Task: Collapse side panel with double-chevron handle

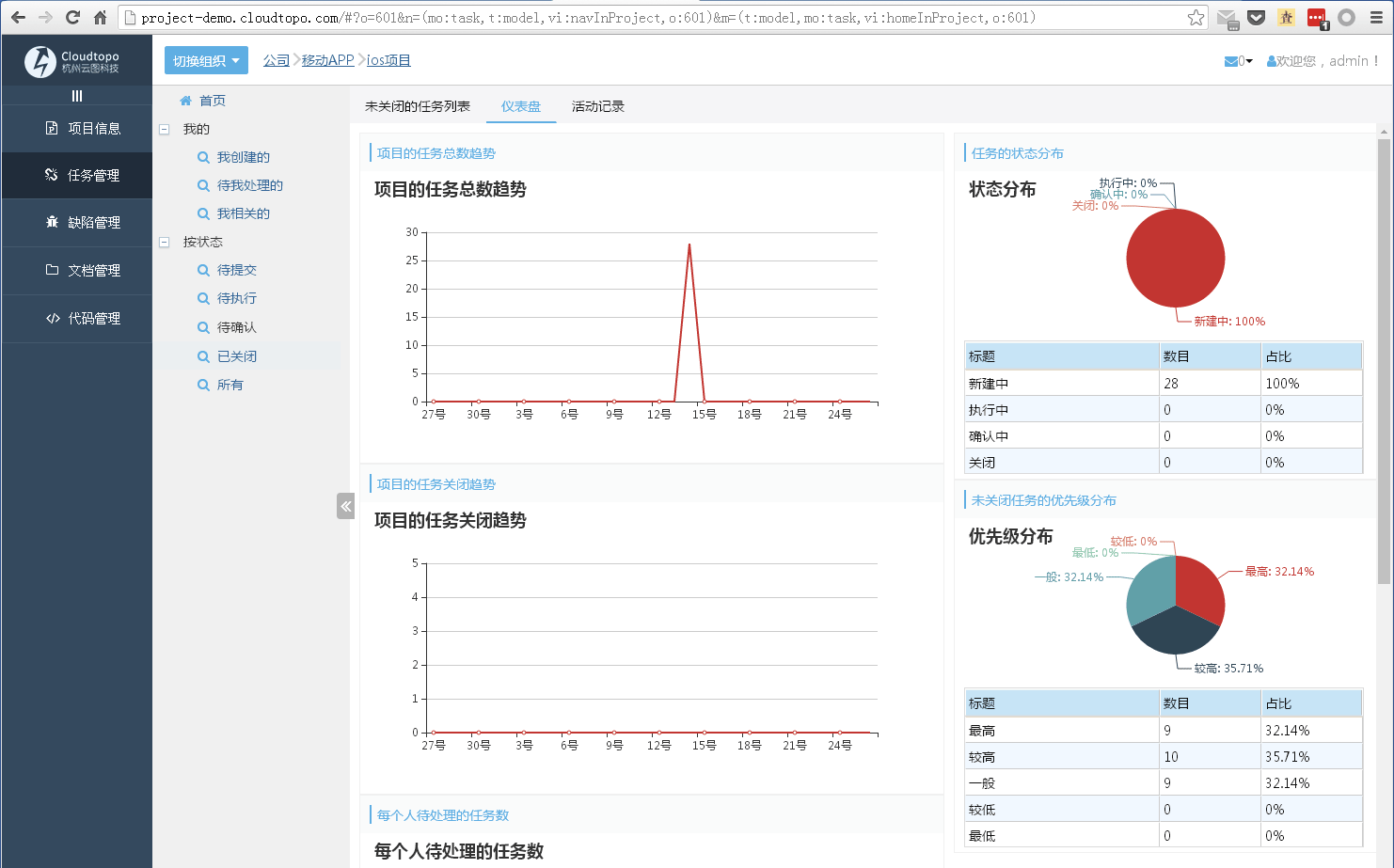Action: (345, 506)
